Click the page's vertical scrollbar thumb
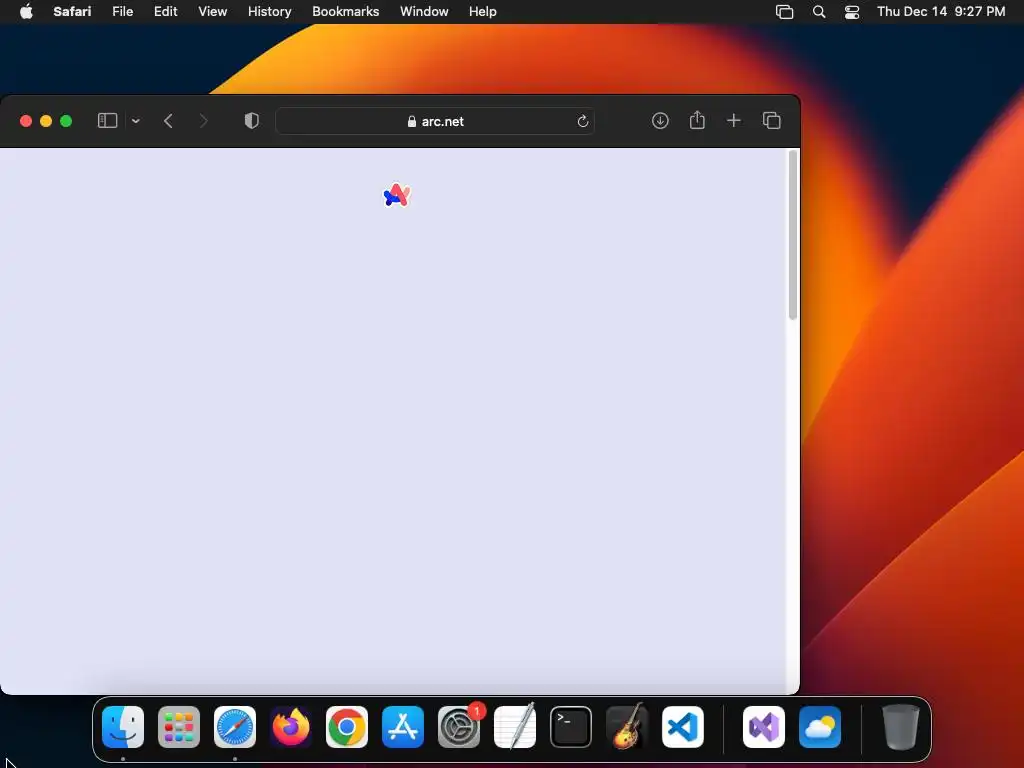 [x=793, y=235]
